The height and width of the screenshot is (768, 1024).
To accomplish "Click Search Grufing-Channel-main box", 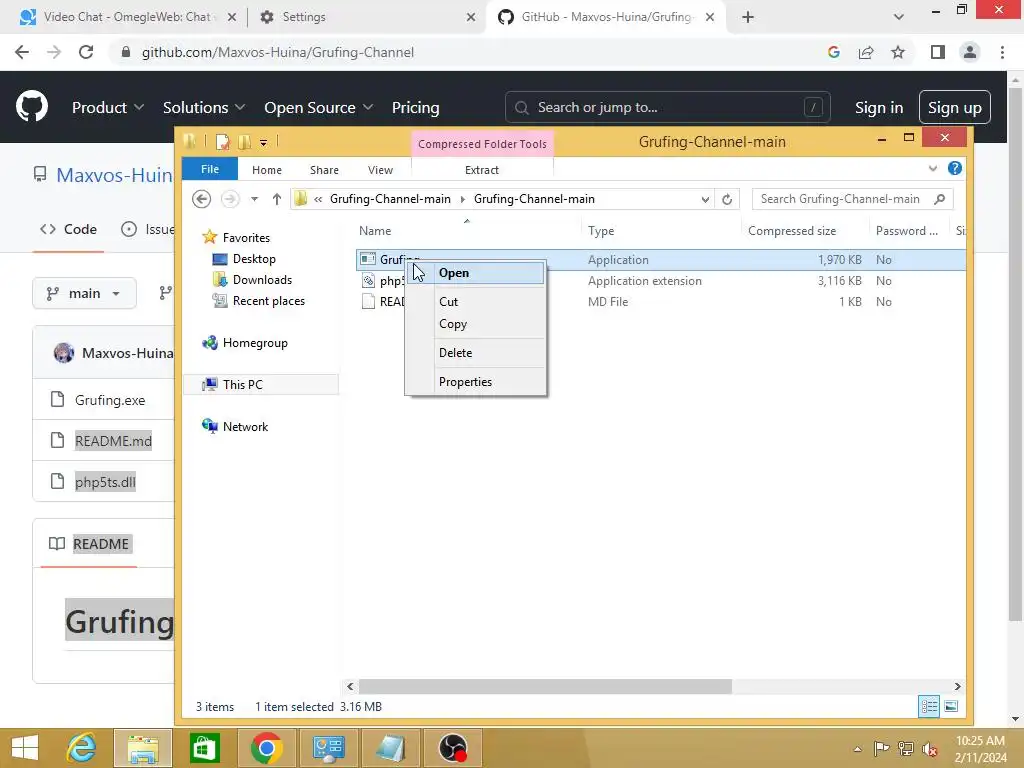I will 852,199.
